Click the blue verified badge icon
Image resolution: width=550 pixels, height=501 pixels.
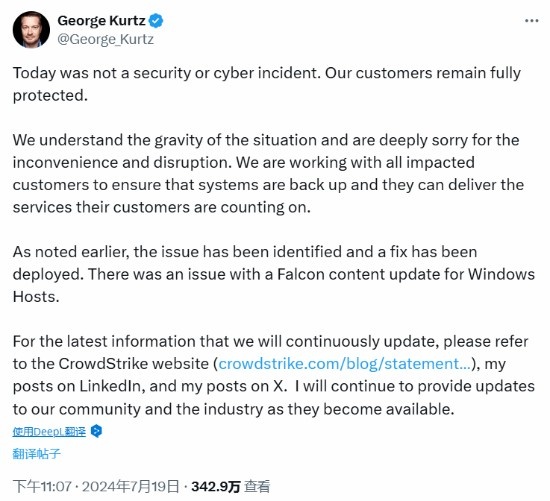[x=156, y=21]
